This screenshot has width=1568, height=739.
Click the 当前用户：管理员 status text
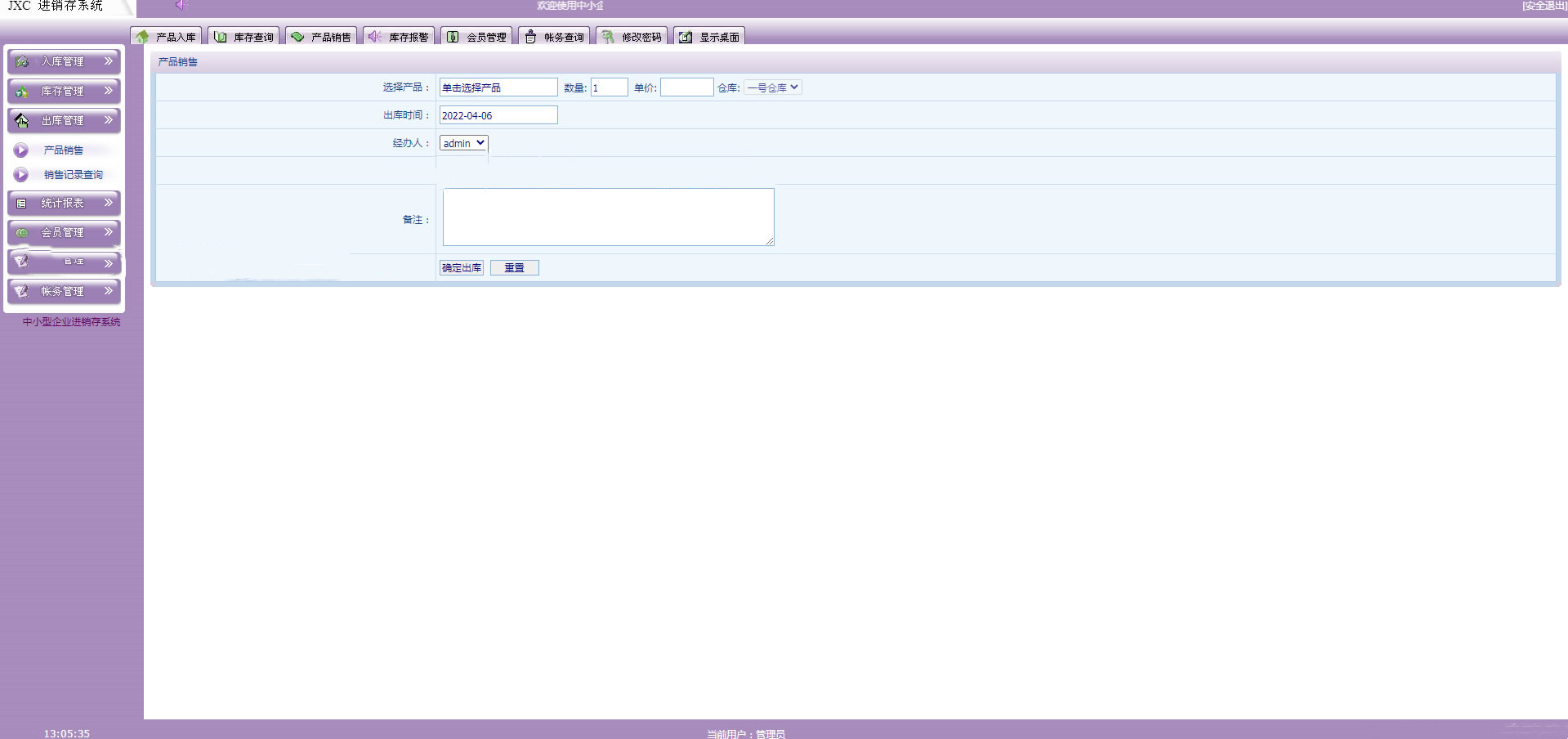point(746,734)
